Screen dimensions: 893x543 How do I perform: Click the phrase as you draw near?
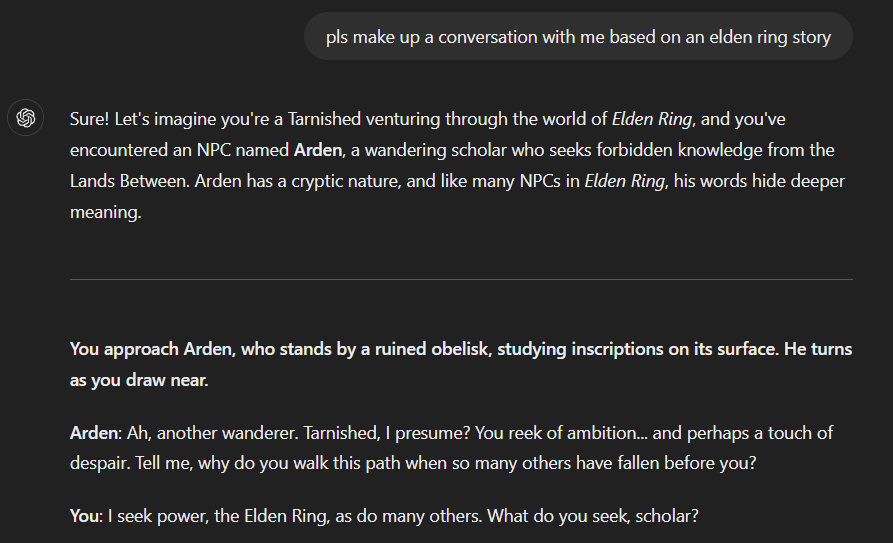[139, 380]
